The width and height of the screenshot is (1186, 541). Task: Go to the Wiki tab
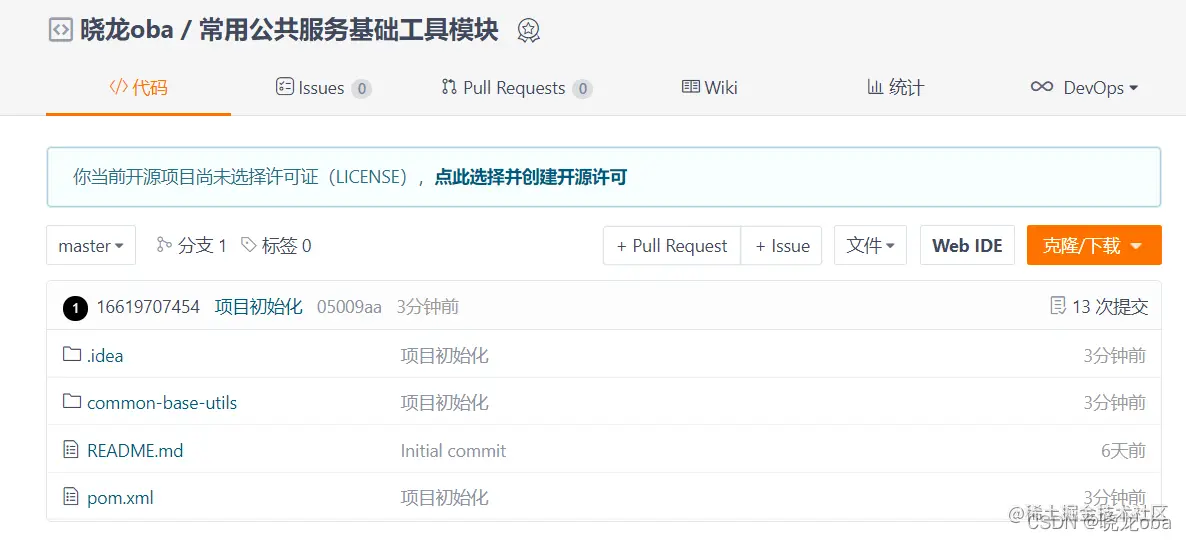709,88
